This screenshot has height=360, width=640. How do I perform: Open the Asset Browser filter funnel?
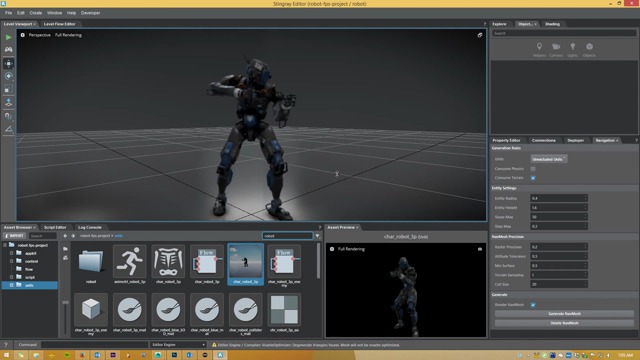pyautogui.click(x=317, y=236)
